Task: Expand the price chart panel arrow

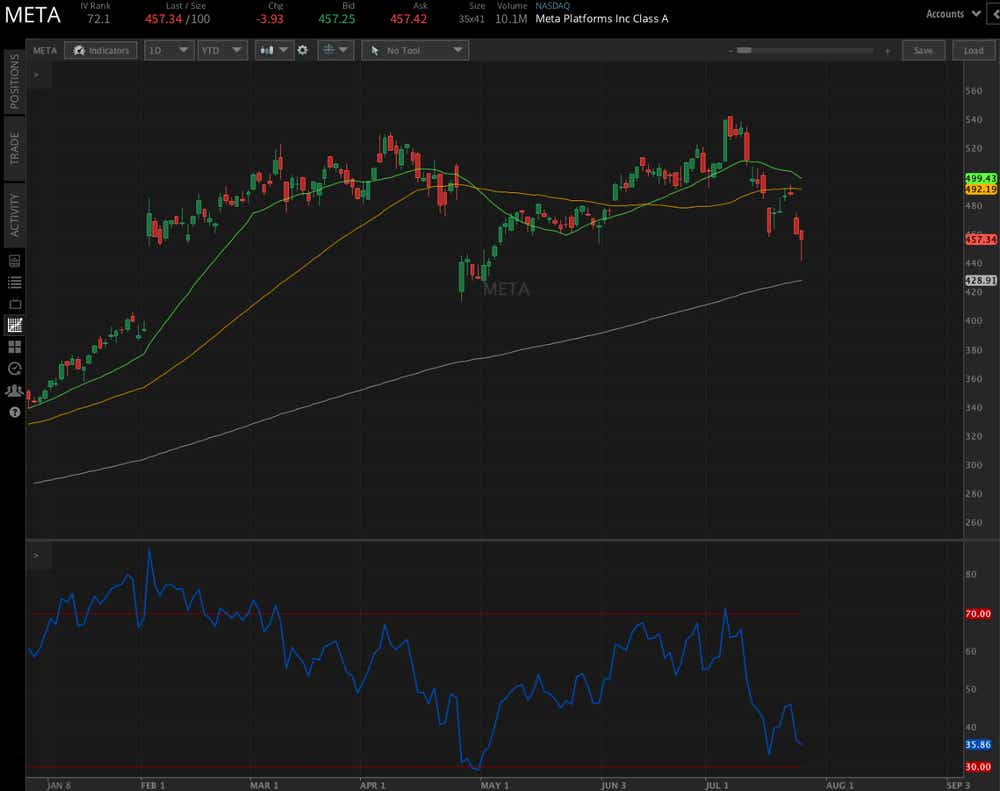Action: tap(36, 75)
